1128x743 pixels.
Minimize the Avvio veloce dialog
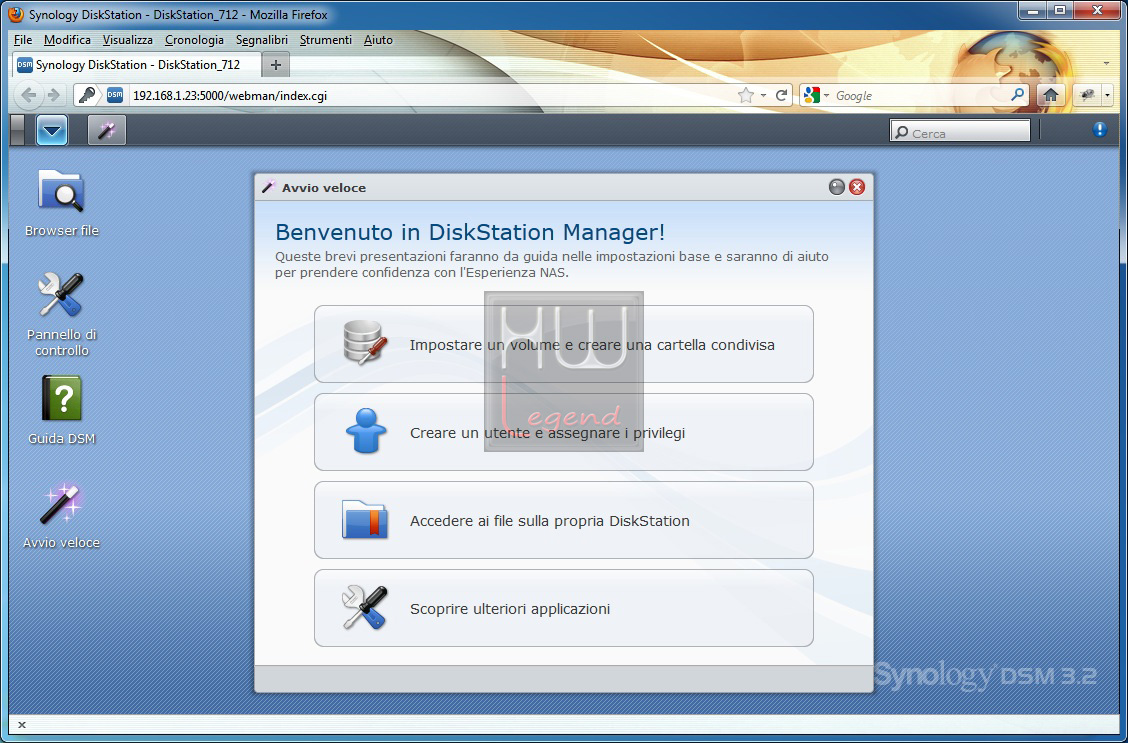click(836, 188)
